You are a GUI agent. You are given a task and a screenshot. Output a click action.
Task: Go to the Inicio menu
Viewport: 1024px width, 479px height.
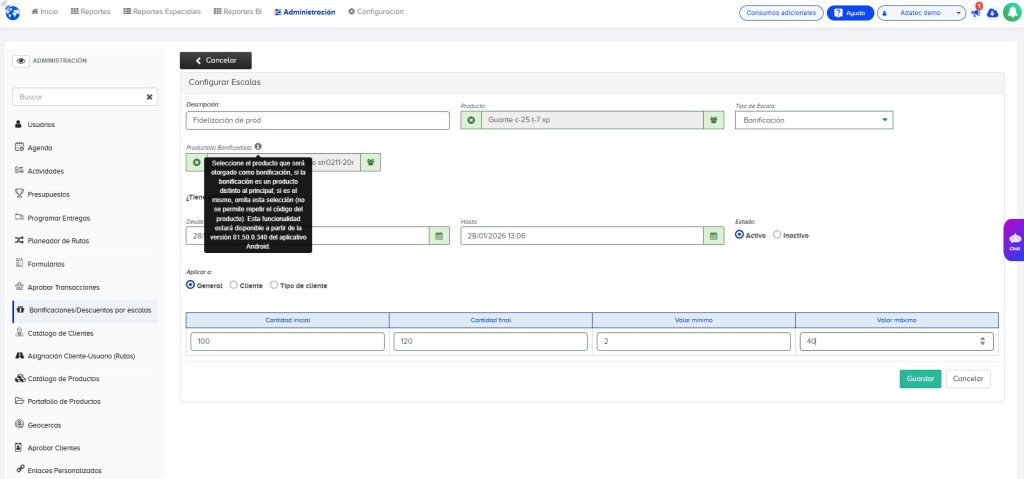(44, 12)
